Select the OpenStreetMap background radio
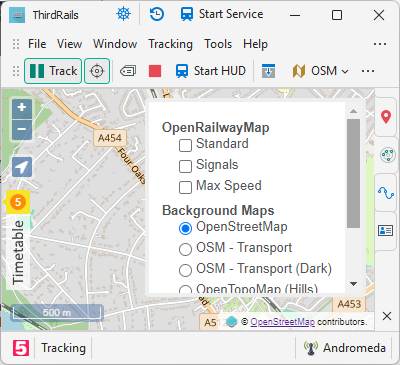 coord(185,228)
